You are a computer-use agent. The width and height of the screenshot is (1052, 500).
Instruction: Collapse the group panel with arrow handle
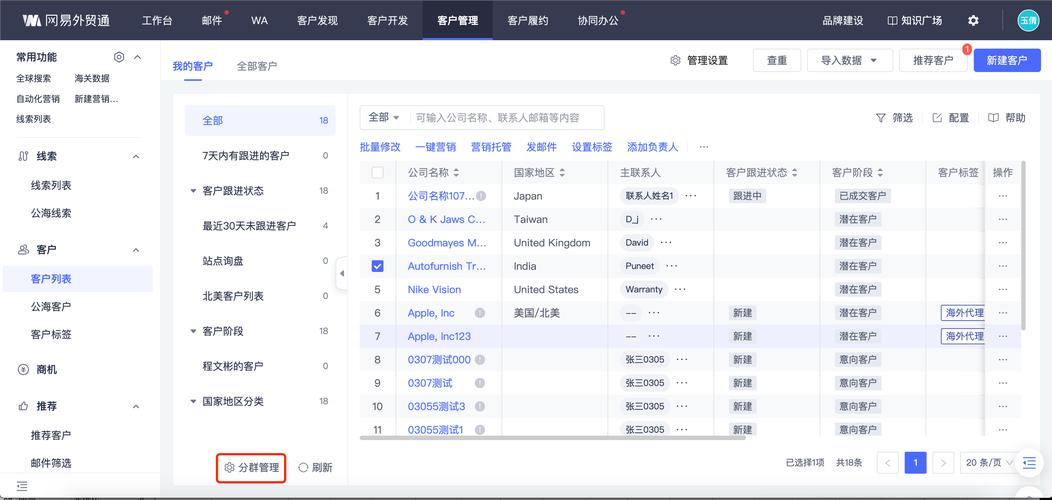(341, 273)
